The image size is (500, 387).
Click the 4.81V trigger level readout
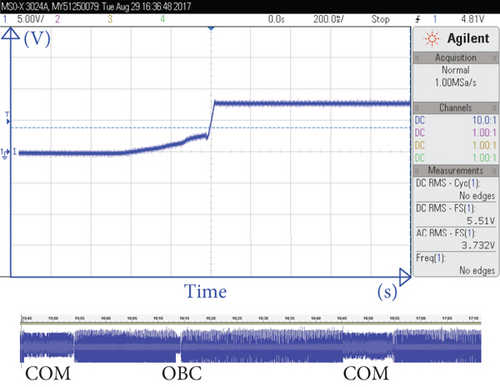click(472, 19)
